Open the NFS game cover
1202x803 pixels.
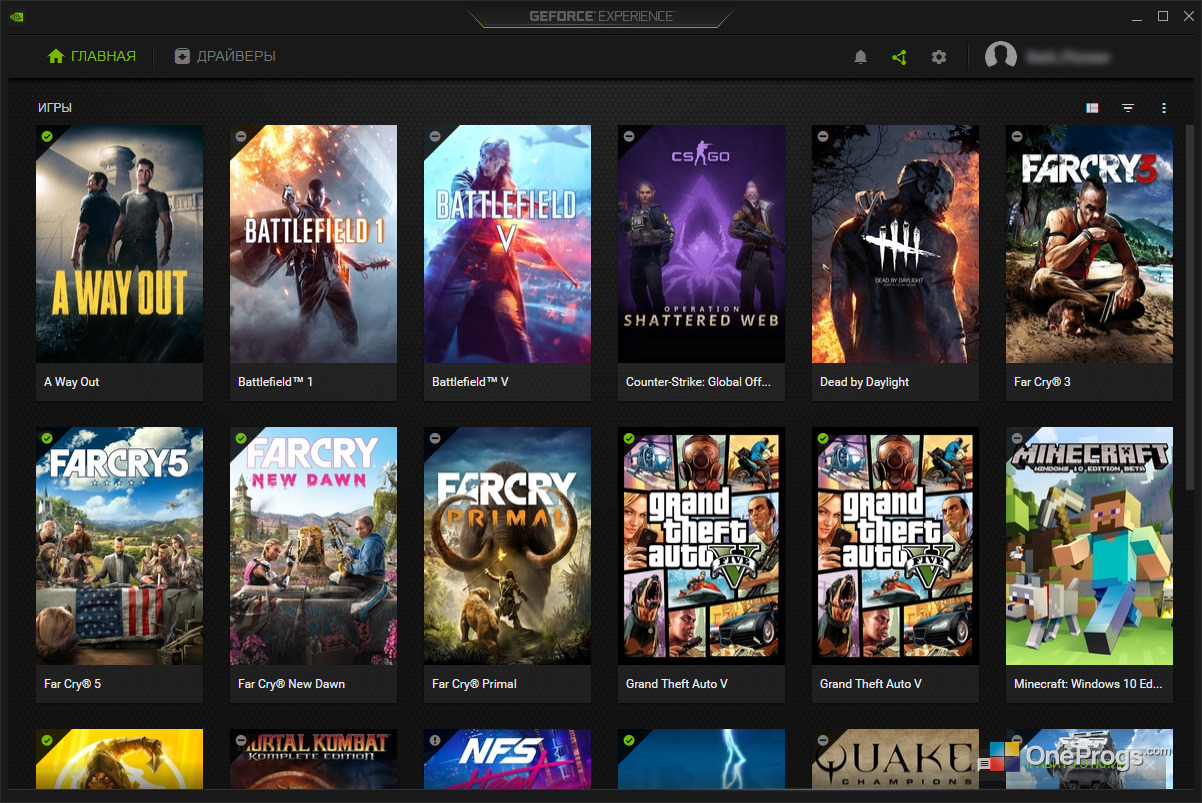(507, 760)
